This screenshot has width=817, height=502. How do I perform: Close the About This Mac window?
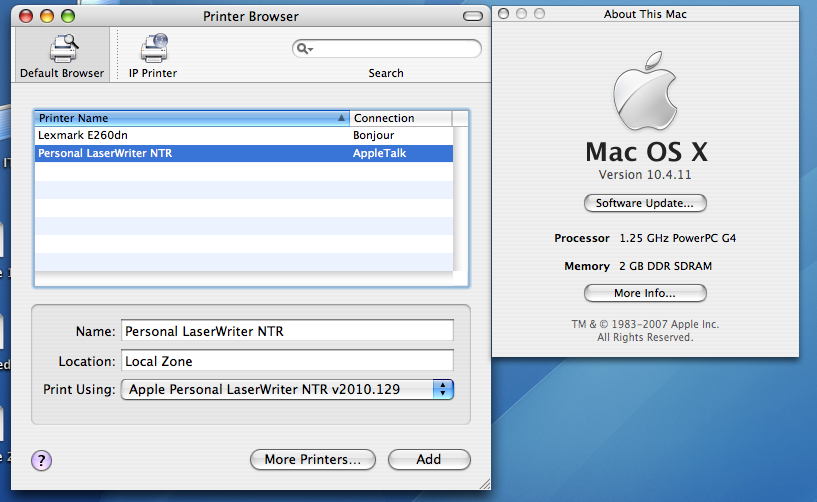[503, 14]
